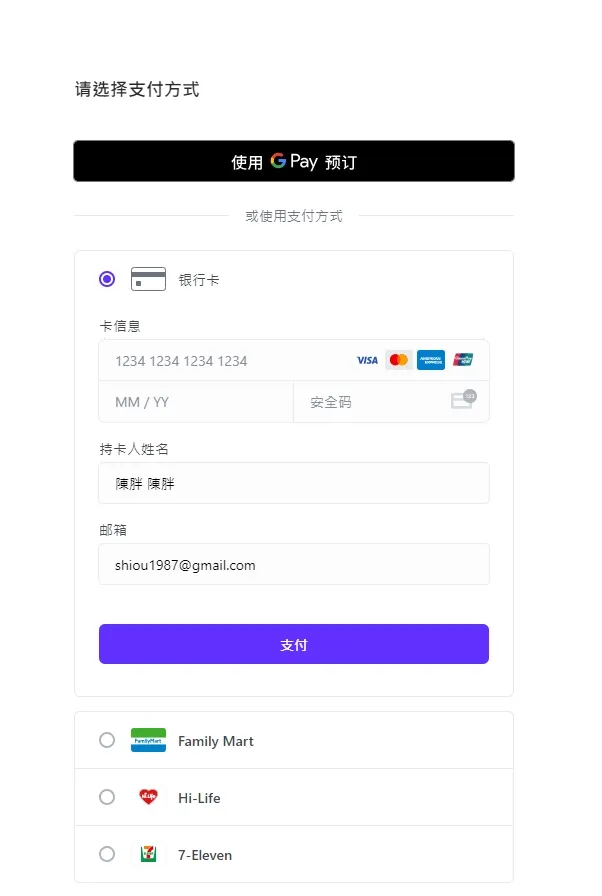Click the UnionPay card logo

463,360
